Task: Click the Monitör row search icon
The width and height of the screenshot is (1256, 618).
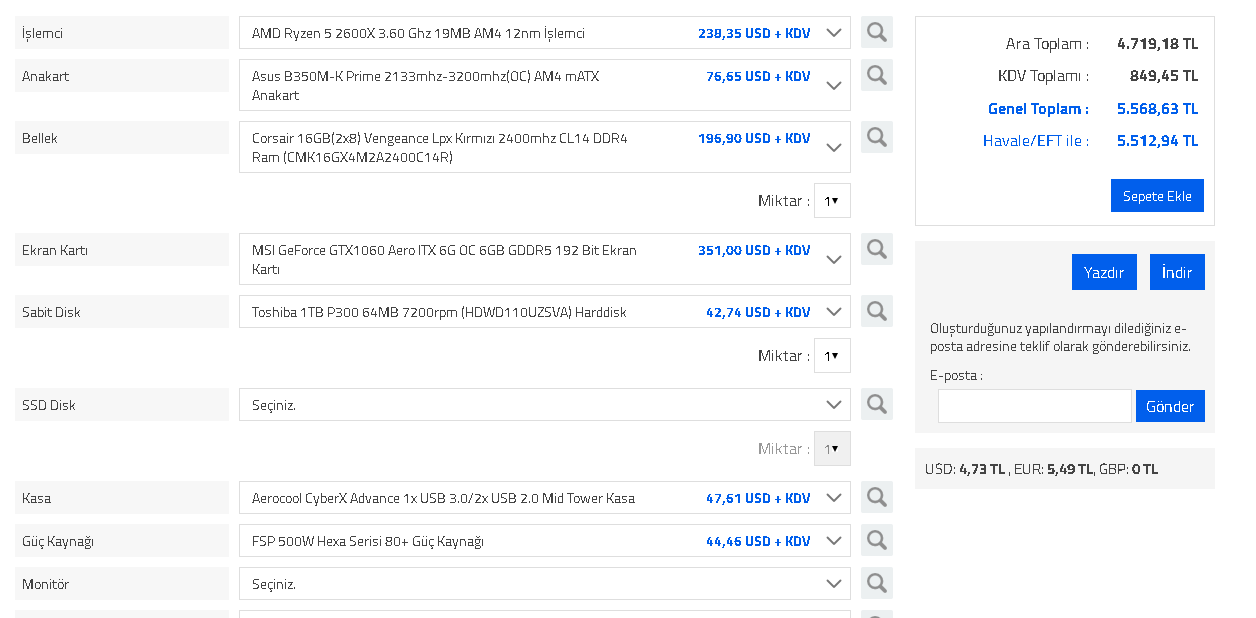Action: tap(876, 583)
